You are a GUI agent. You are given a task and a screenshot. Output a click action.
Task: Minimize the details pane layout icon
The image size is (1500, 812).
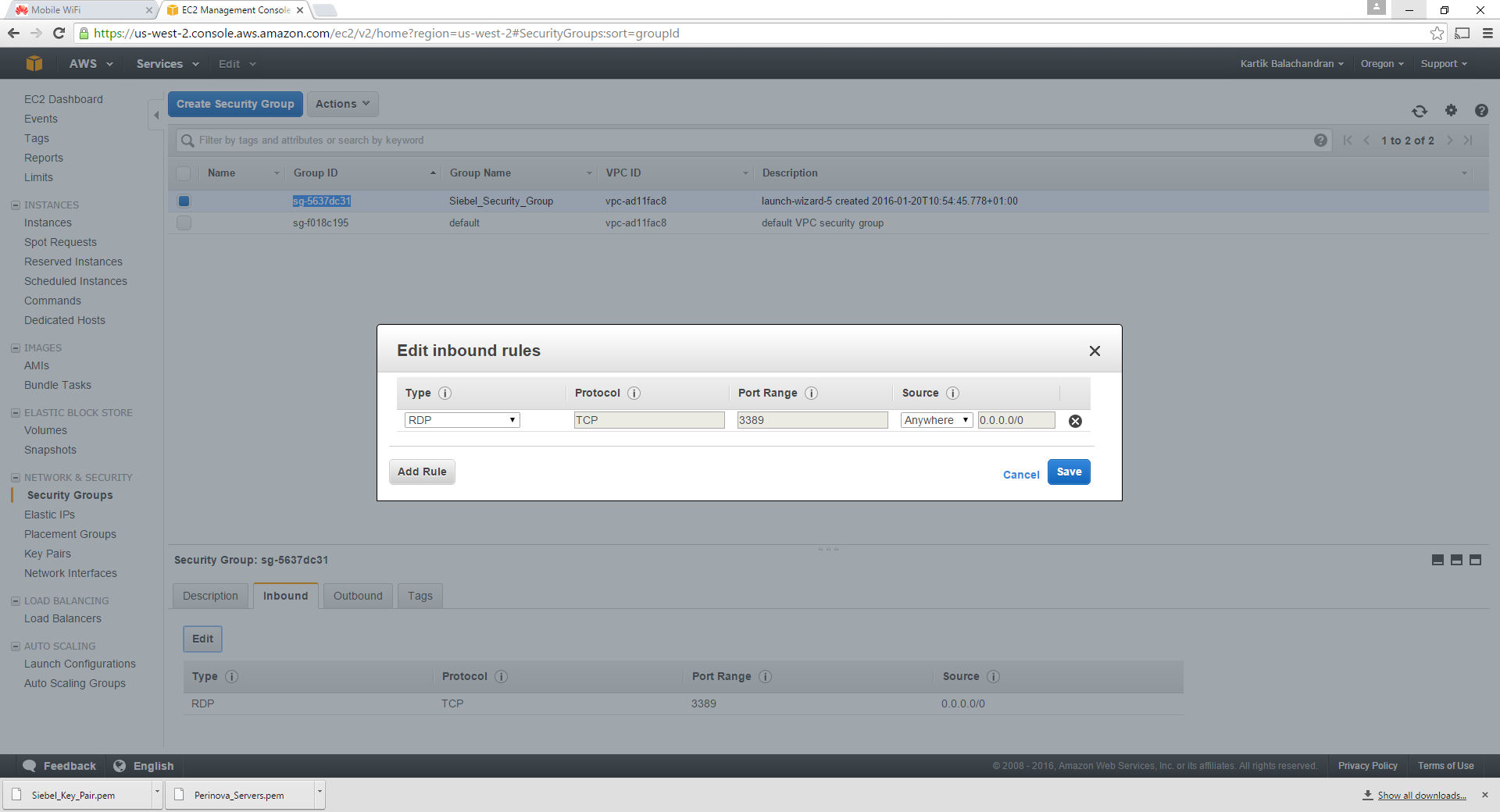pyautogui.click(x=1437, y=560)
